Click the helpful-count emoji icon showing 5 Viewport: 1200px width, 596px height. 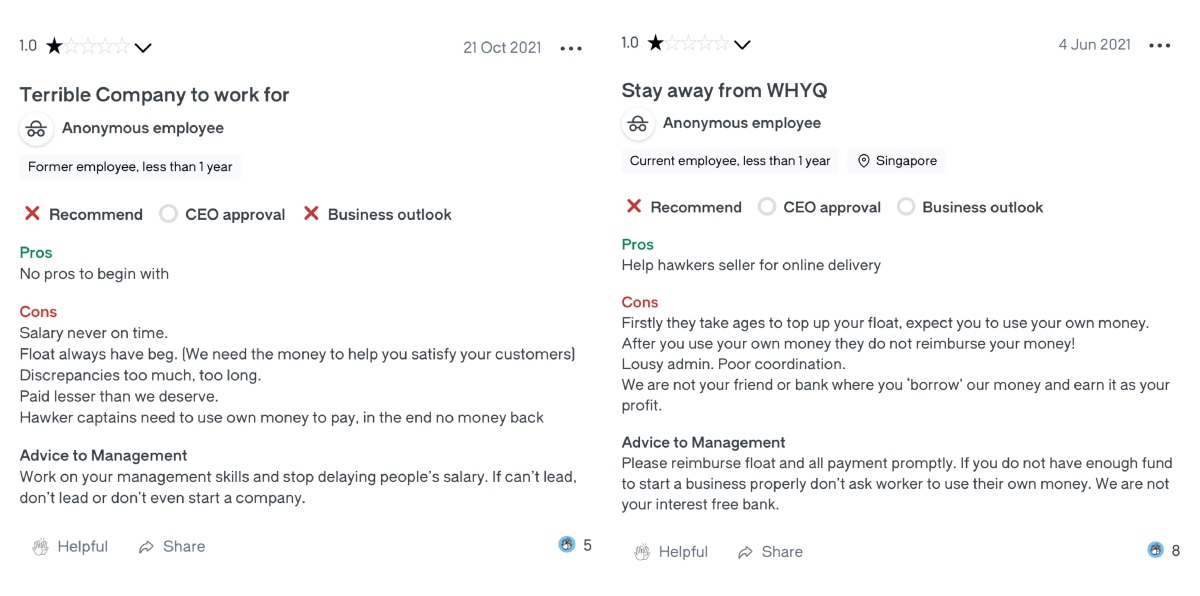(567, 545)
